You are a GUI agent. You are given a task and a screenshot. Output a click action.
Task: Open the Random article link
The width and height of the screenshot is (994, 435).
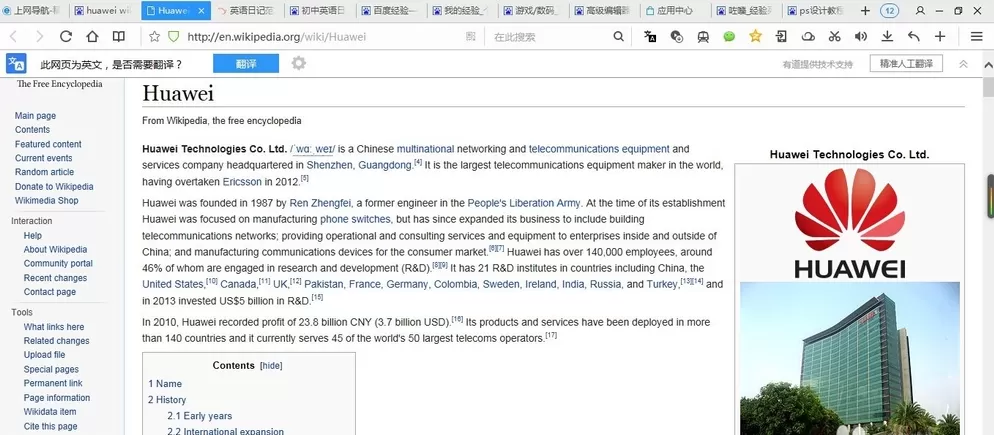click(44, 172)
